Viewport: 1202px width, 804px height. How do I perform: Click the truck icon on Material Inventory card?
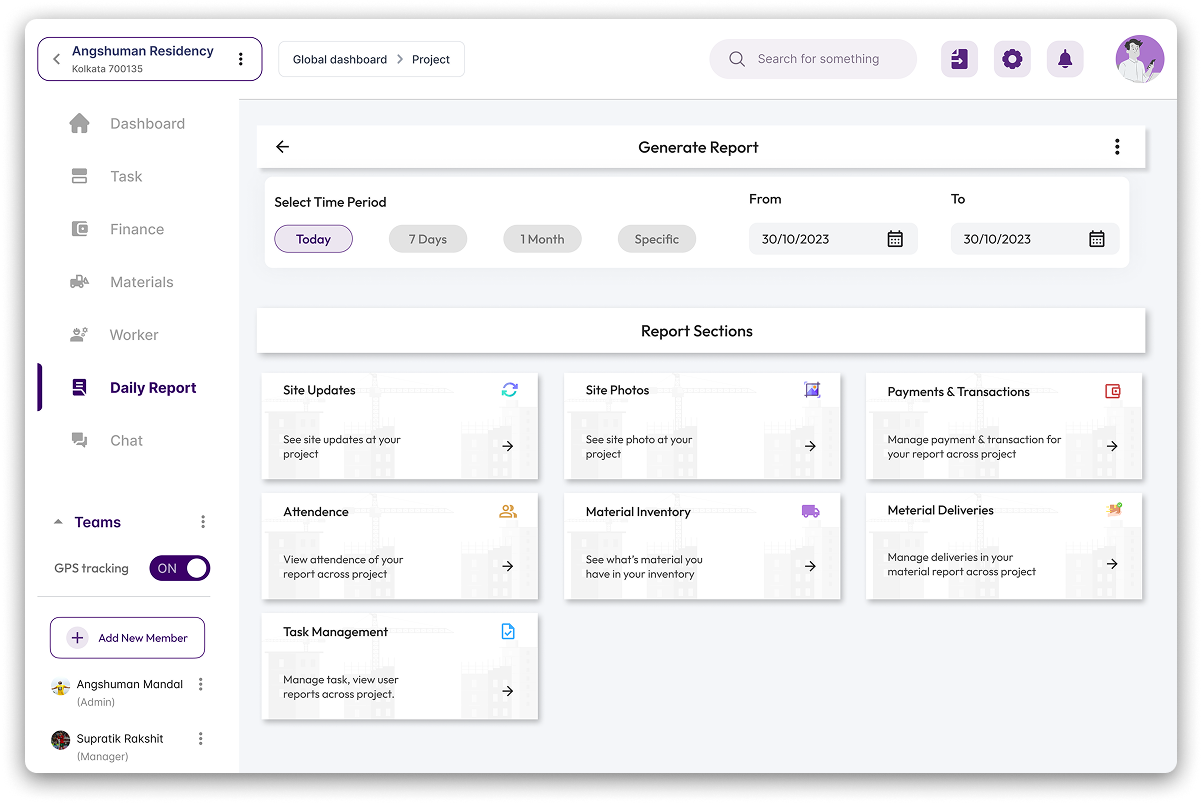pos(812,511)
